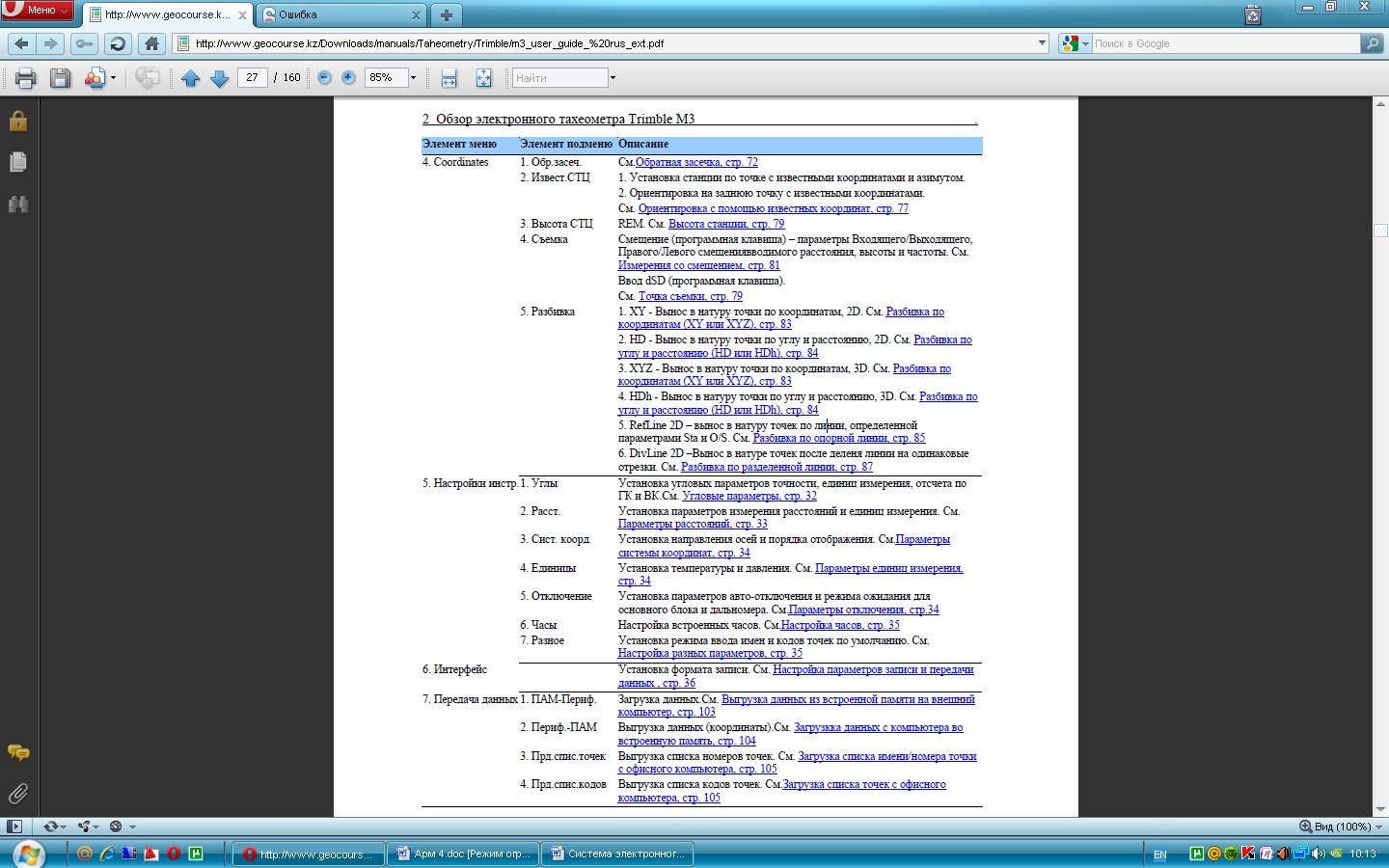Toggle the Opera side panel button
Viewport: 1389px width, 868px height.
pos(14,827)
